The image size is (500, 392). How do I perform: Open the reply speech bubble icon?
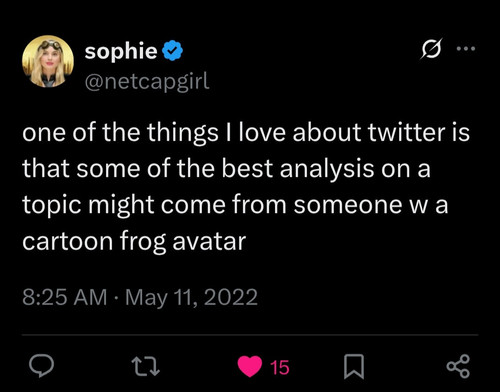point(41,366)
